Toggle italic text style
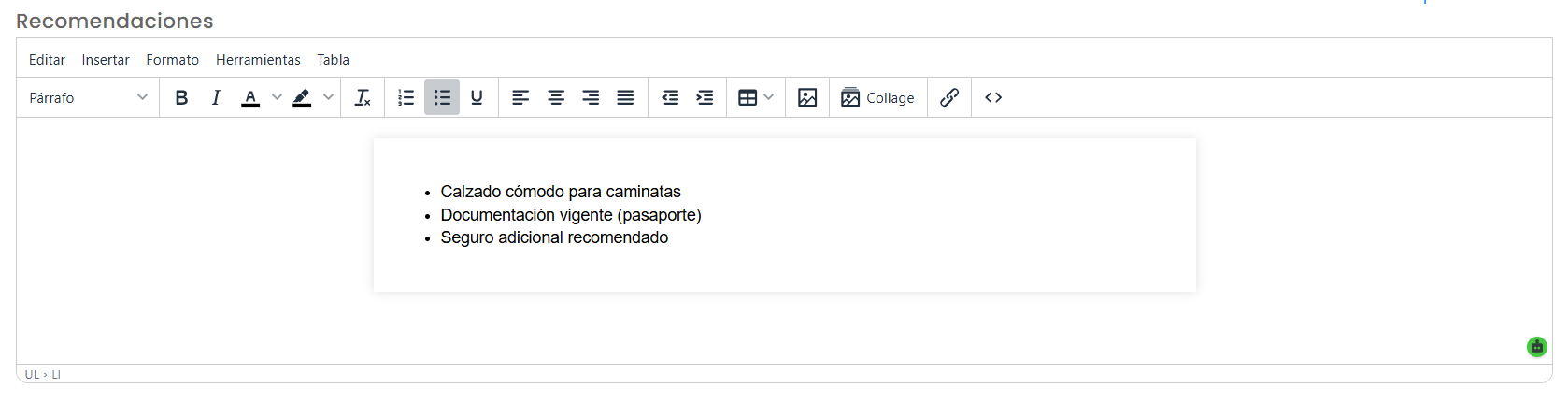 (x=216, y=97)
